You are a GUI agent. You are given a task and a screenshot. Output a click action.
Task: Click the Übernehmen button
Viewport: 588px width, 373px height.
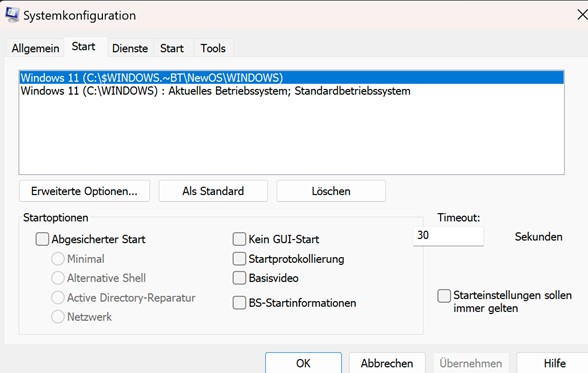(x=471, y=363)
